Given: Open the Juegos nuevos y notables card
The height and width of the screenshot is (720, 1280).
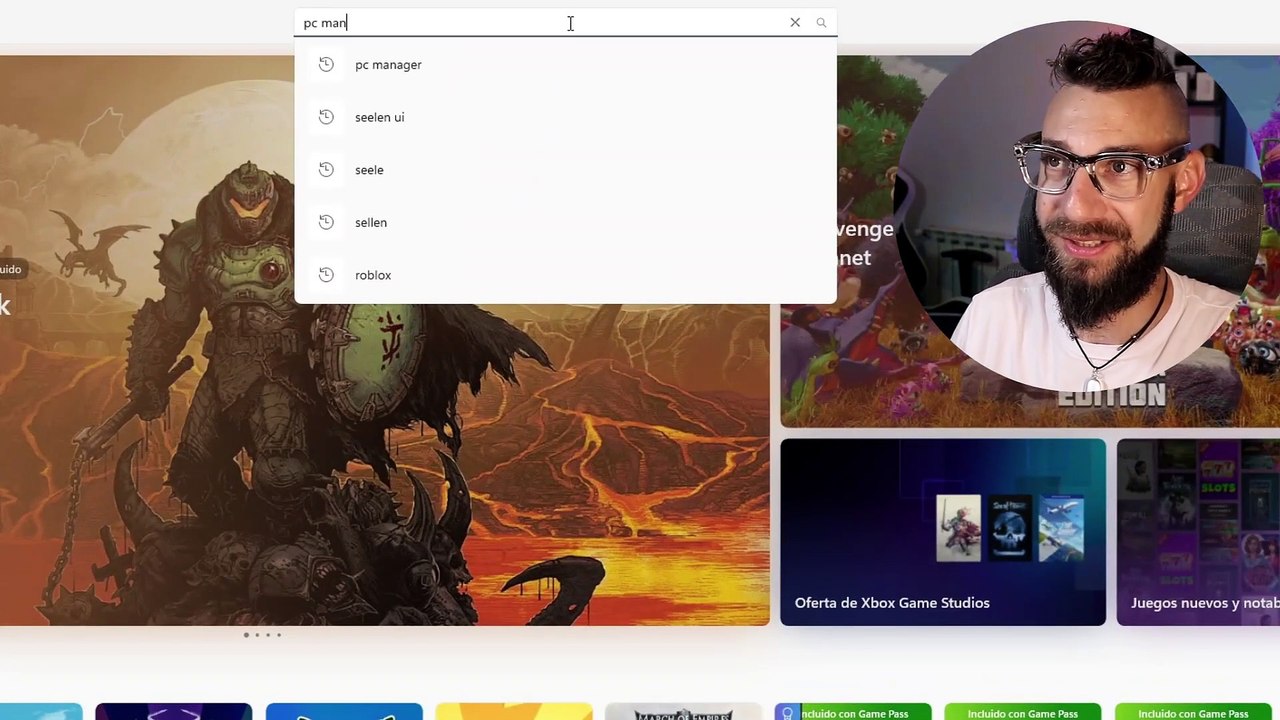Looking at the screenshot, I should 1198,532.
